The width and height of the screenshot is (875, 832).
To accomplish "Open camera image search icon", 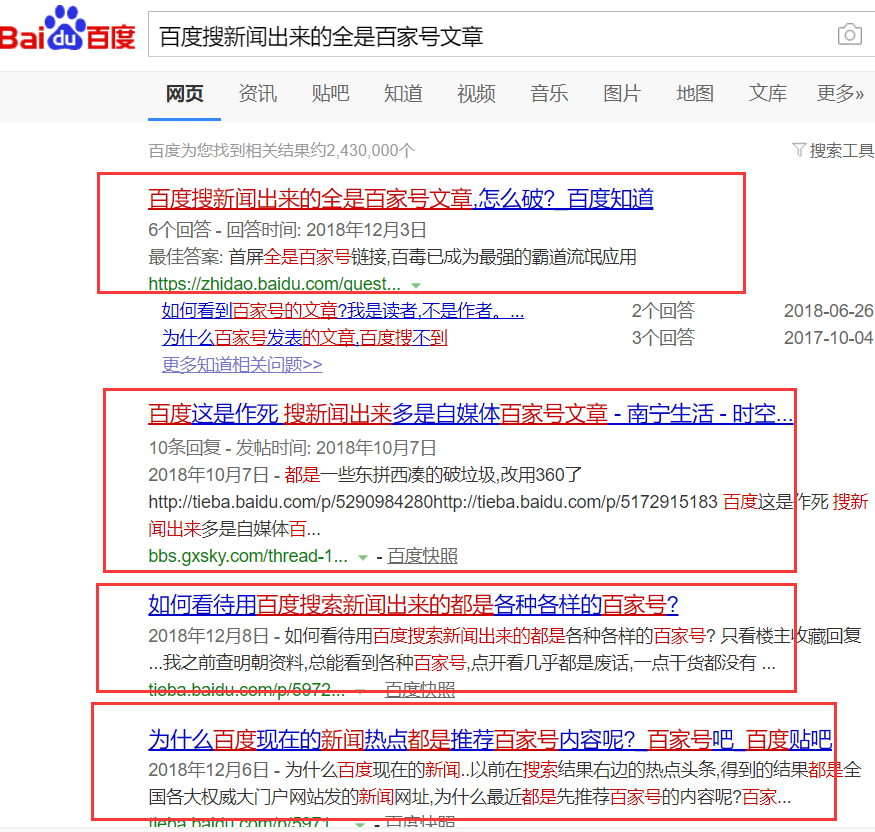I will (x=849, y=35).
